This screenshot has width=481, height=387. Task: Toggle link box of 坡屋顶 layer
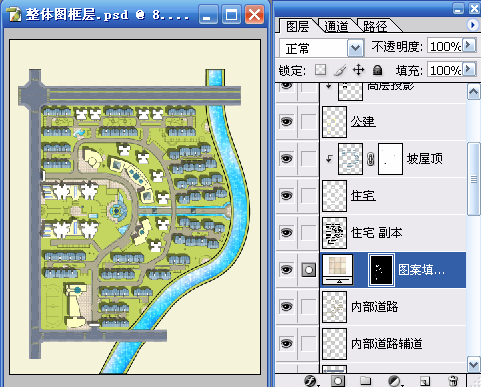pyautogui.click(x=308, y=158)
